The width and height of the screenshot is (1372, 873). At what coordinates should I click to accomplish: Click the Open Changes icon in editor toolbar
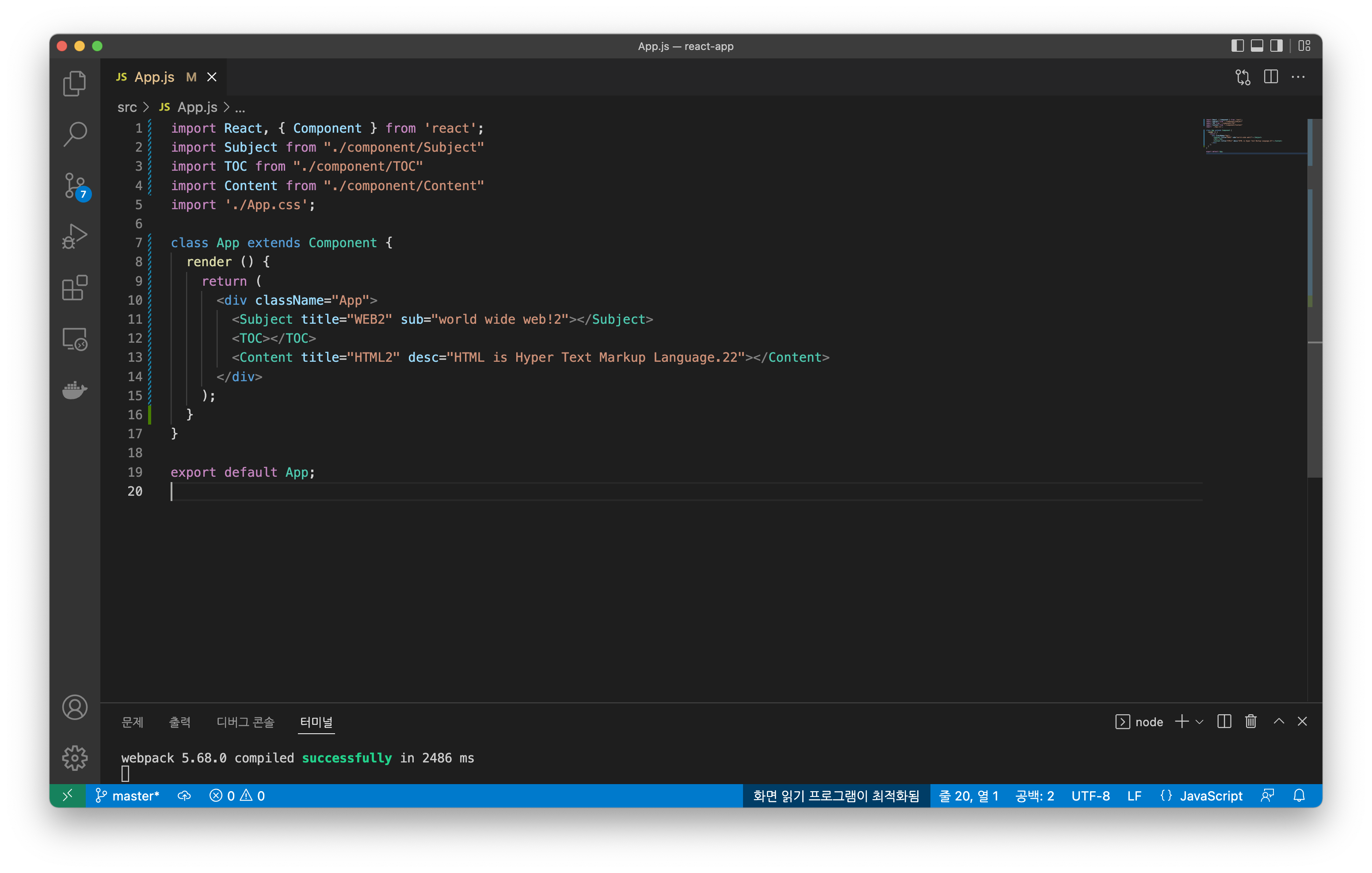(1242, 77)
